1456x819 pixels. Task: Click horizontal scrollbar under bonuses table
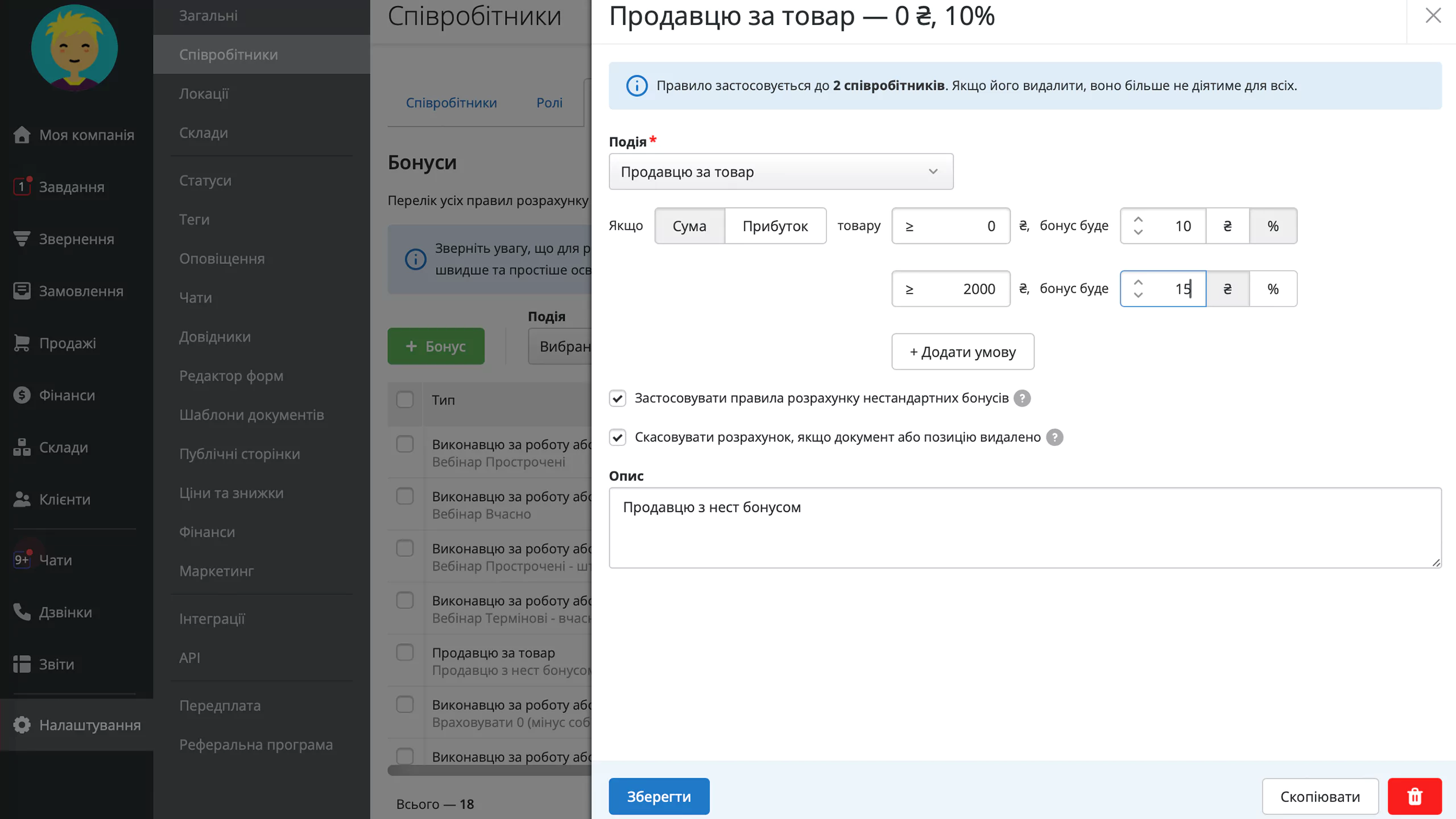click(x=489, y=771)
